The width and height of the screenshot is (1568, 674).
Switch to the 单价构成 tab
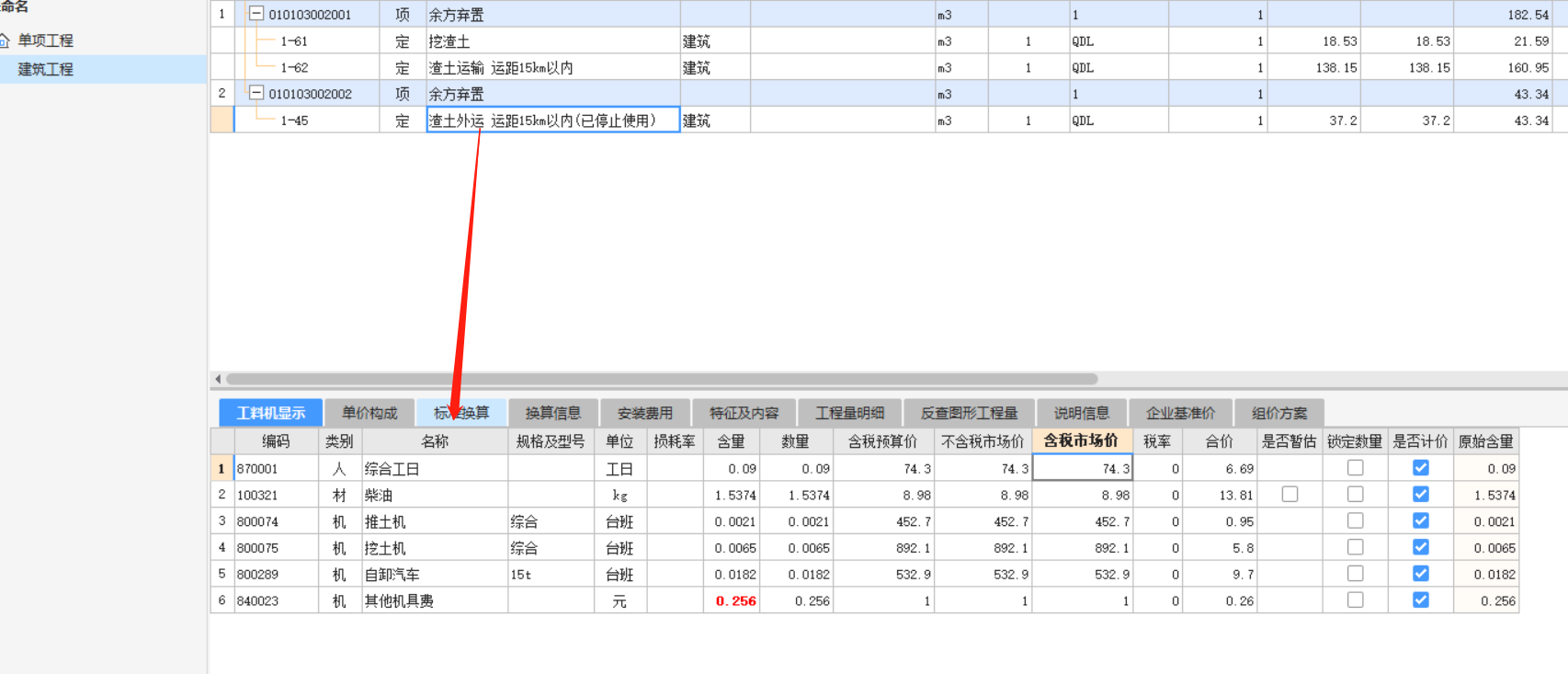[x=369, y=413]
